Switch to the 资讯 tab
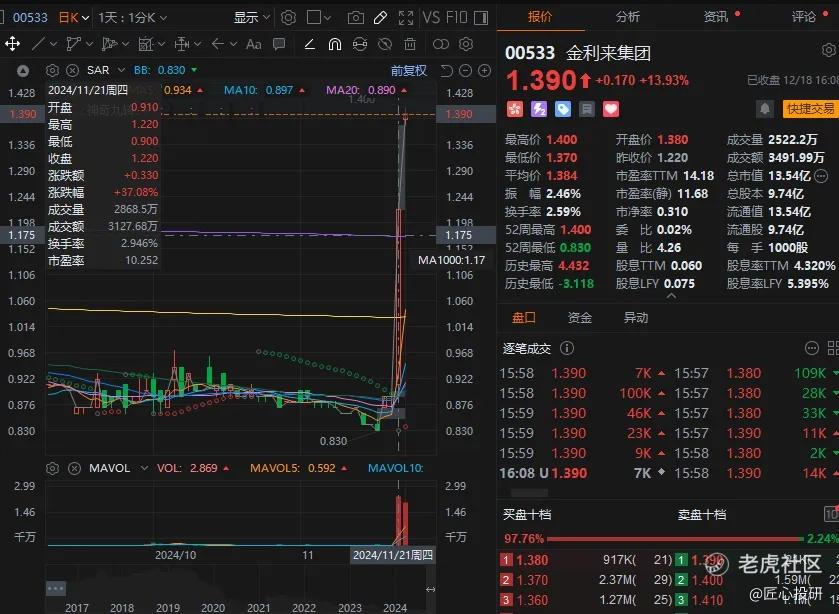Screen dimensions: 839x614 coord(716,17)
